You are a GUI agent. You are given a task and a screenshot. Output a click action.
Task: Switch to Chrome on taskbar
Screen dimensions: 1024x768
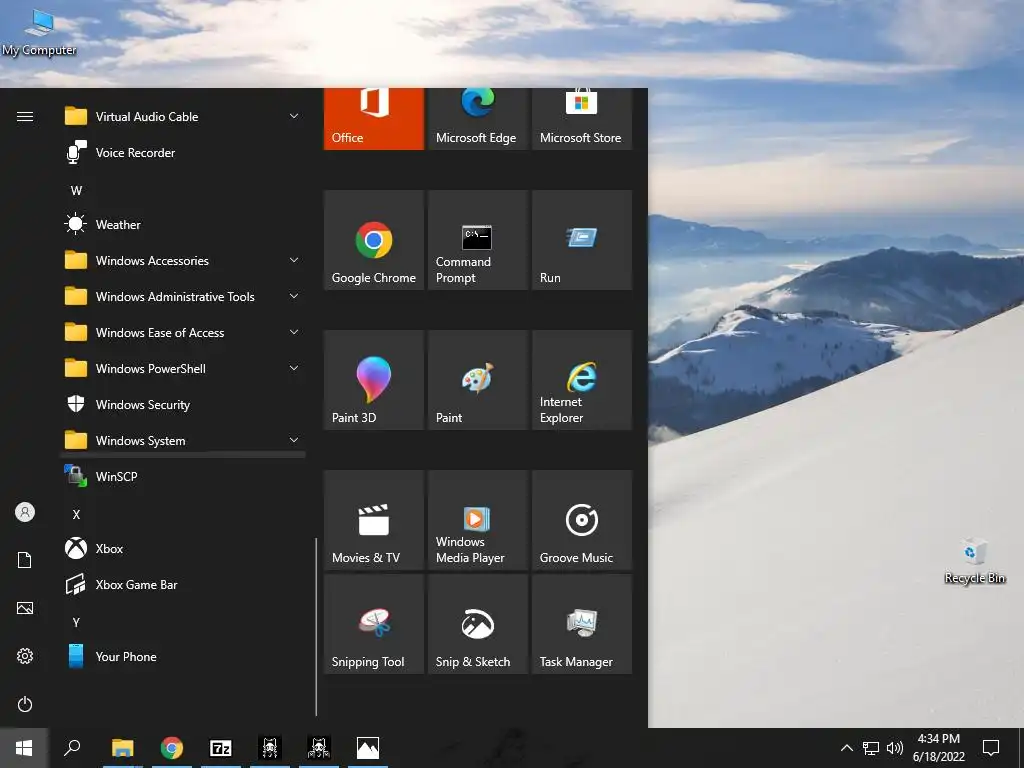(x=172, y=748)
